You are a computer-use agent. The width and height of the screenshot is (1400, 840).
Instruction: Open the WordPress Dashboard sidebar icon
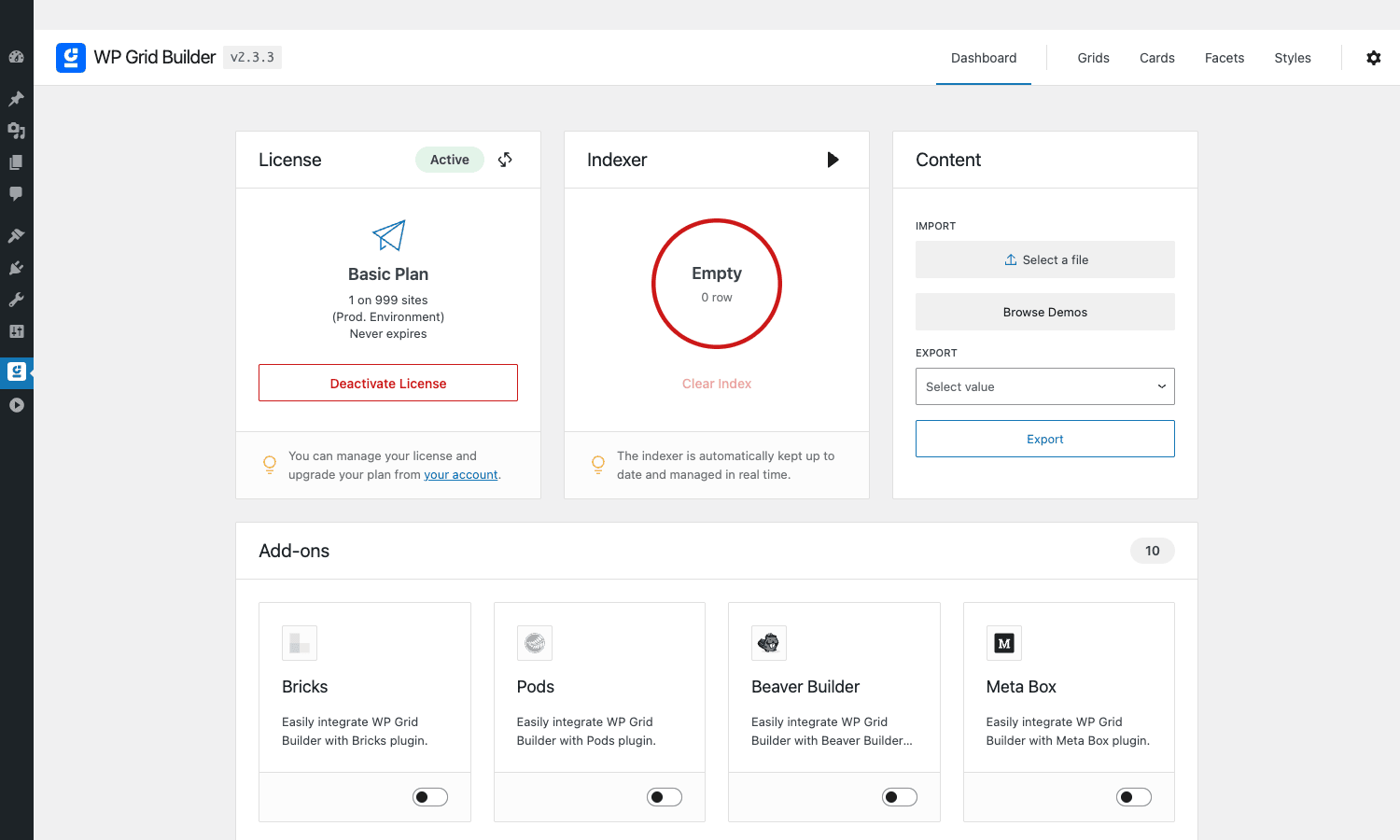[16, 57]
